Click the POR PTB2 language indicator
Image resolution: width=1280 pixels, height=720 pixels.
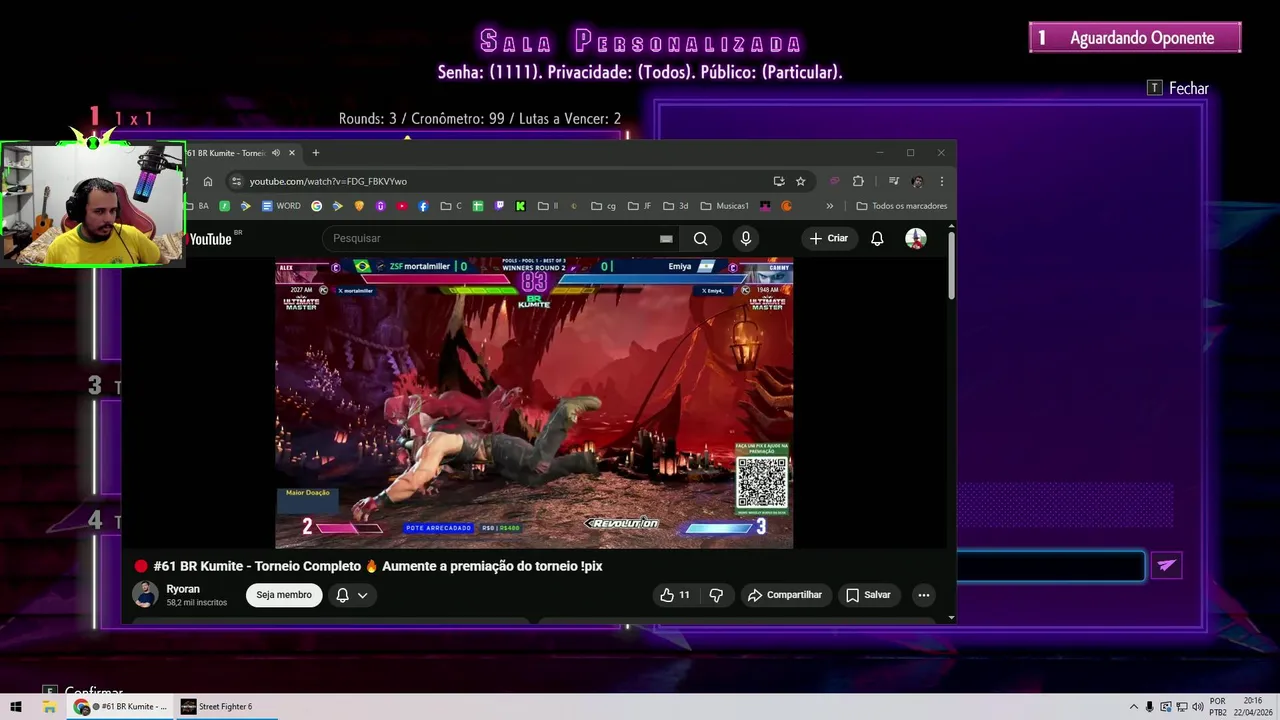pos(1218,707)
